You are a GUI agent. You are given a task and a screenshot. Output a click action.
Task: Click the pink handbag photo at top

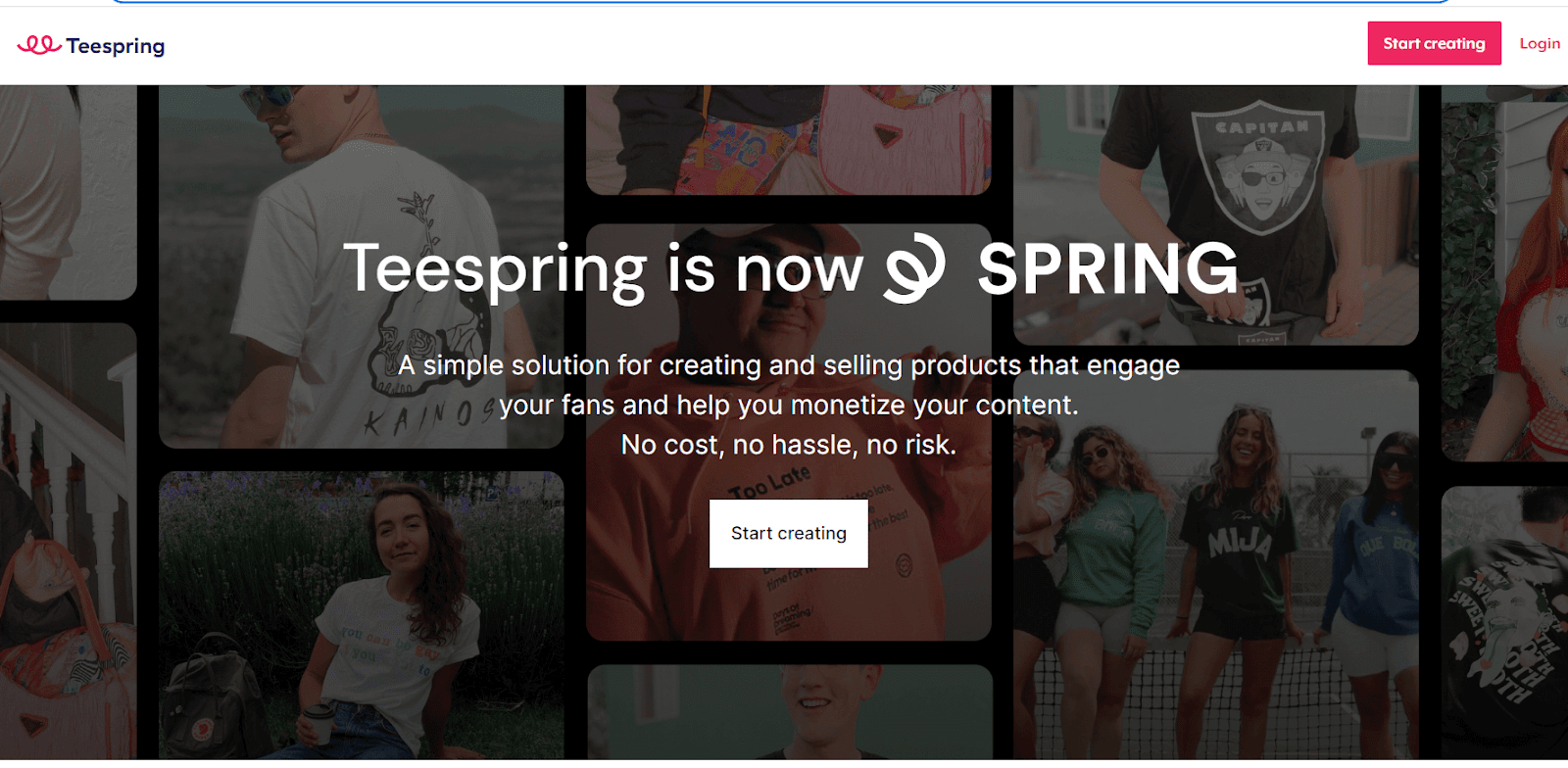click(x=788, y=139)
